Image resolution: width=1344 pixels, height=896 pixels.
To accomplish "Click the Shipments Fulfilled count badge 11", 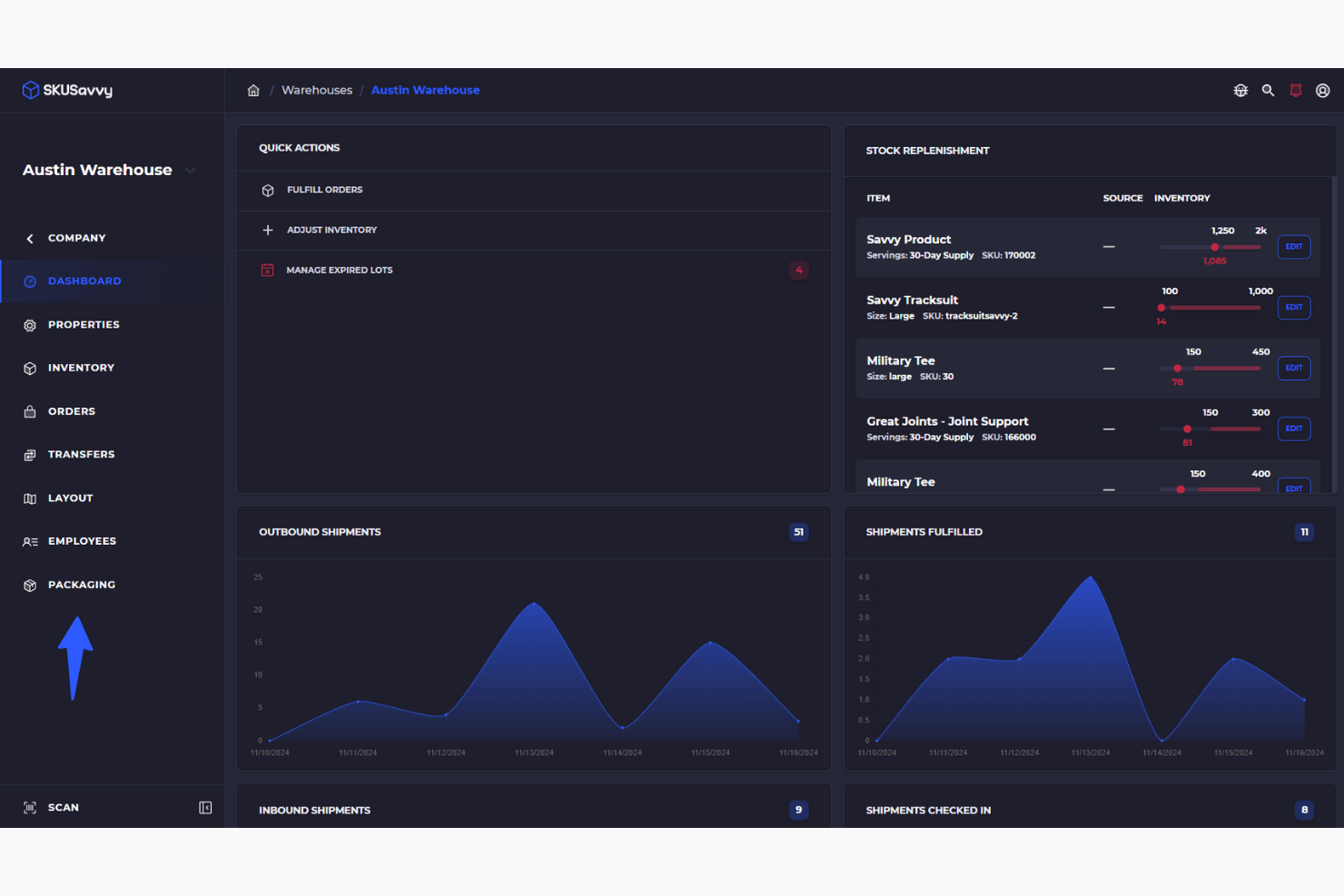I will pos(1304,532).
